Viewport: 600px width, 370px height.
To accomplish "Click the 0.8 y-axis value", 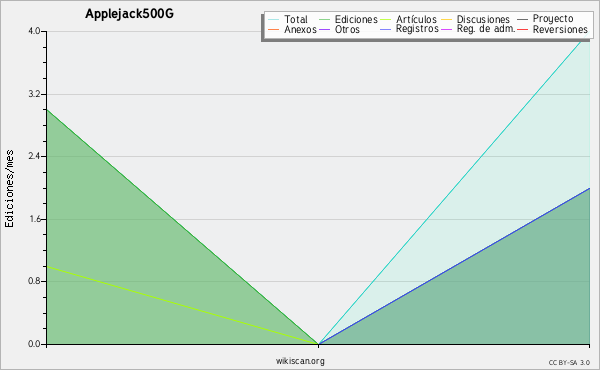I will [x=34, y=281].
